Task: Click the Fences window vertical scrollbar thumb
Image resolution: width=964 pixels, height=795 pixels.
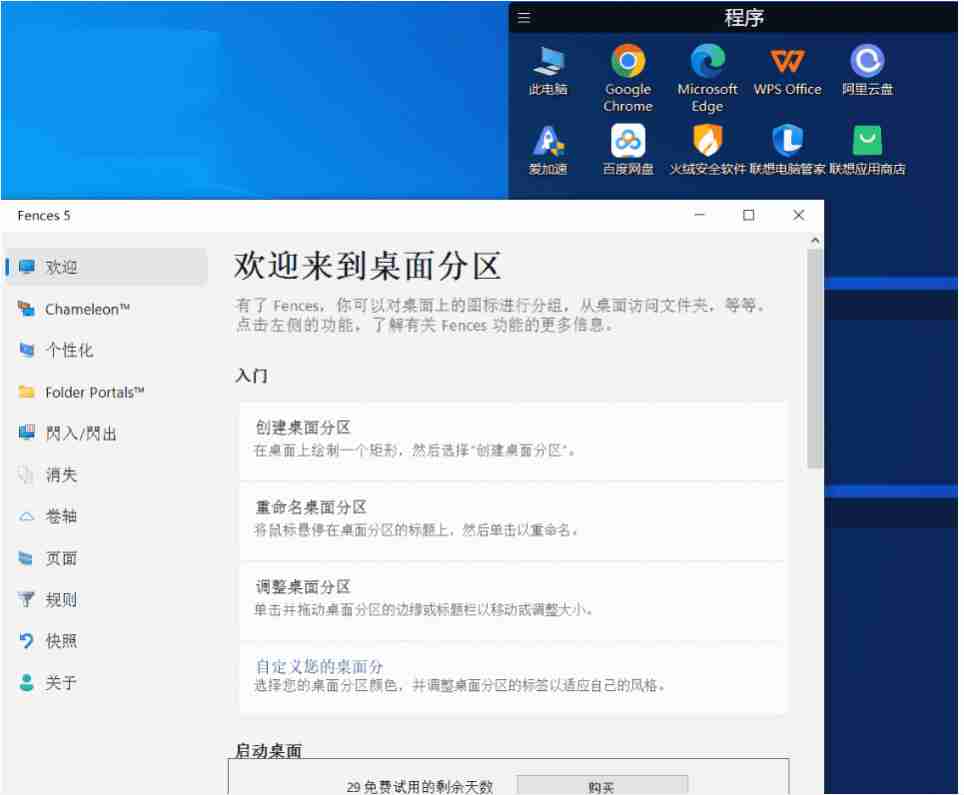Action: [x=815, y=359]
